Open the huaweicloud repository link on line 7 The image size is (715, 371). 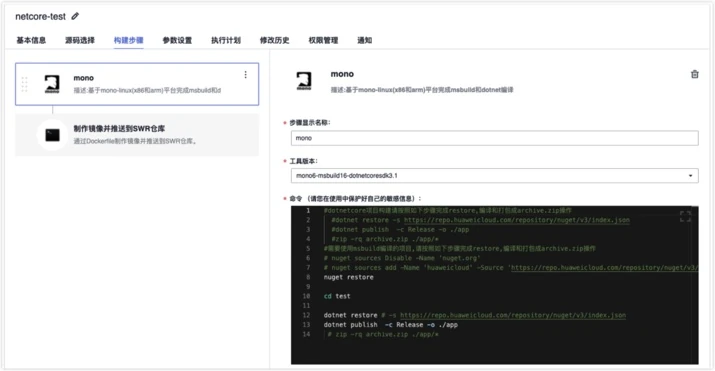[x=604, y=268]
